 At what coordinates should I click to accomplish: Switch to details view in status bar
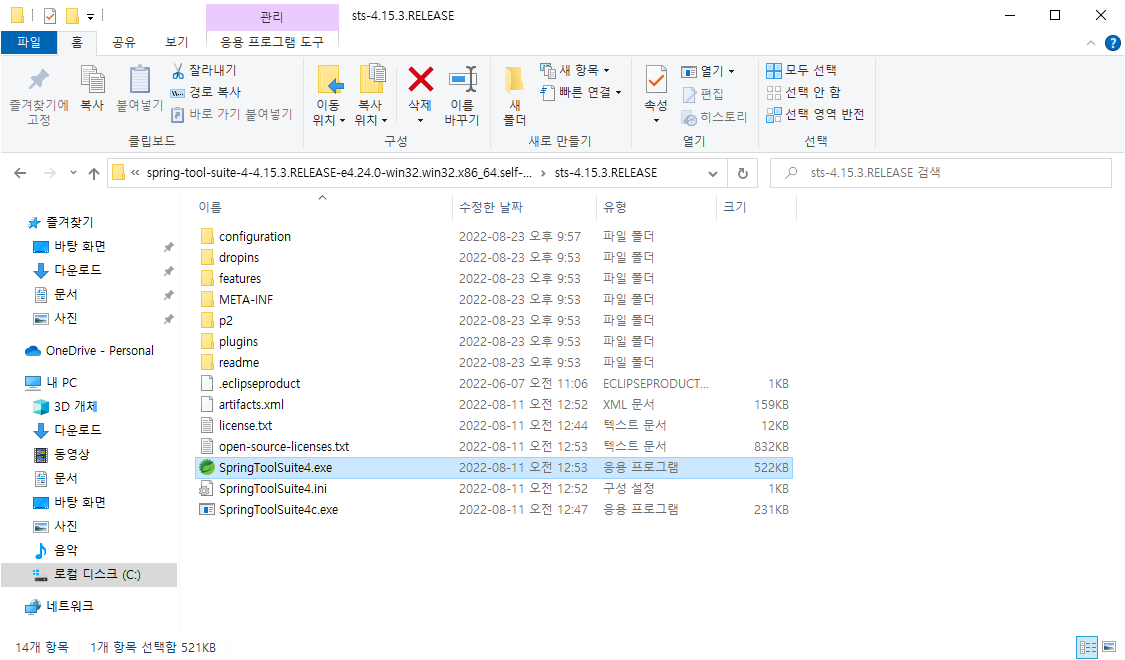[x=1086, y=648]
